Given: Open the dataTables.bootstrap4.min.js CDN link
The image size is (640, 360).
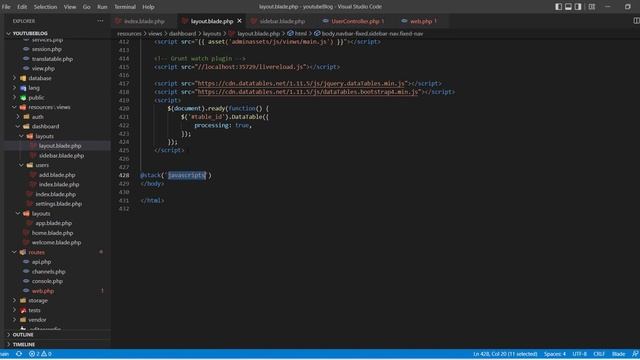Looking at the screenshot, I should point(308,92).
